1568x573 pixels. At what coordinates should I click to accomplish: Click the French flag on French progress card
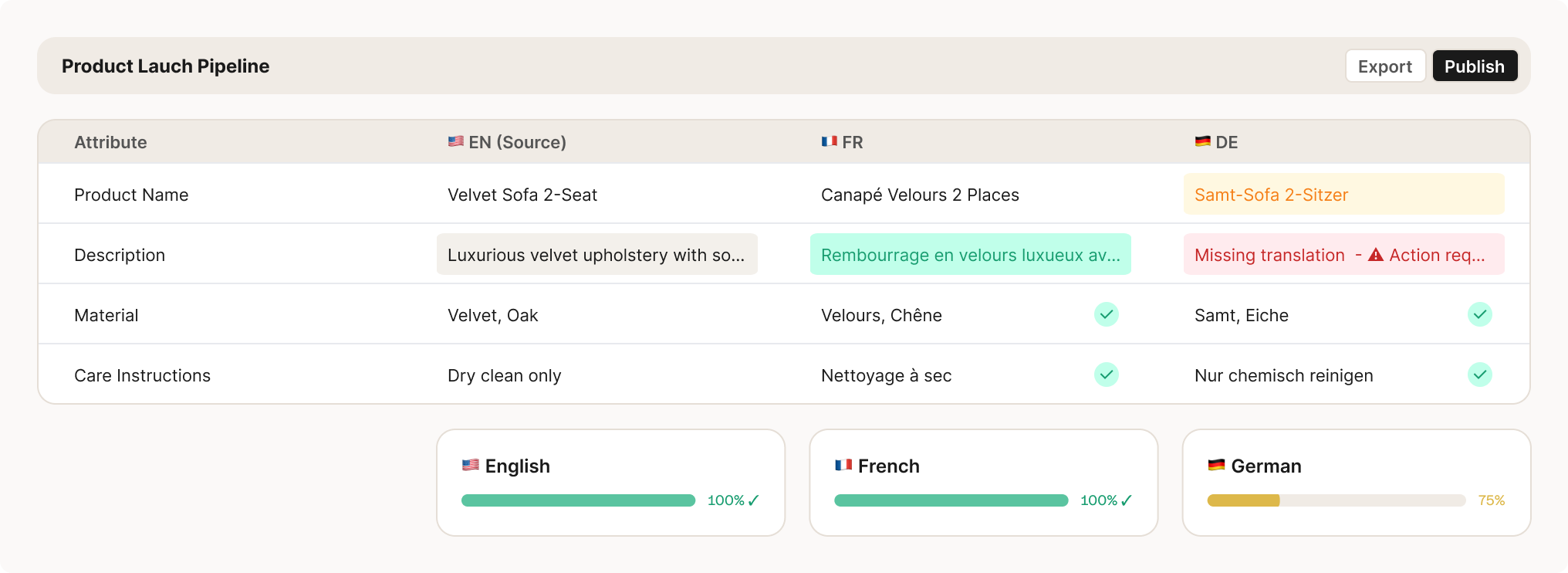(843, 465)
